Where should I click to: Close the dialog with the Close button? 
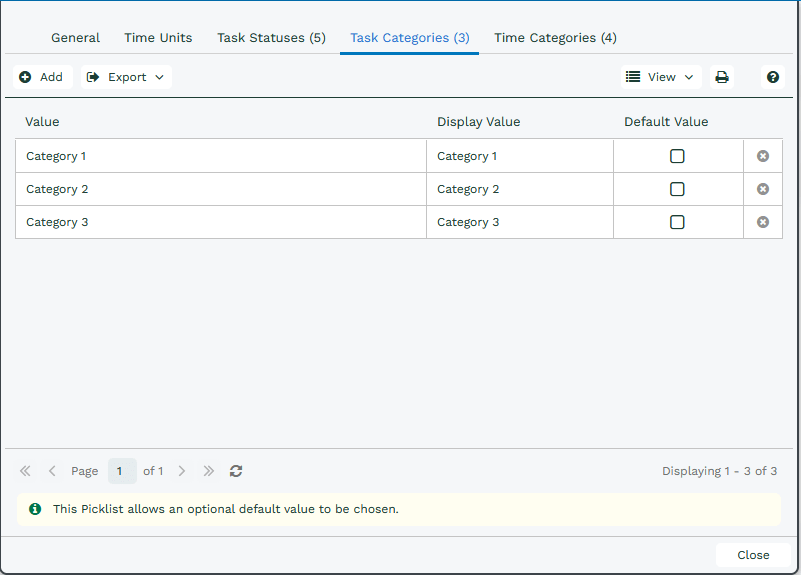click(x=753, y=555)
